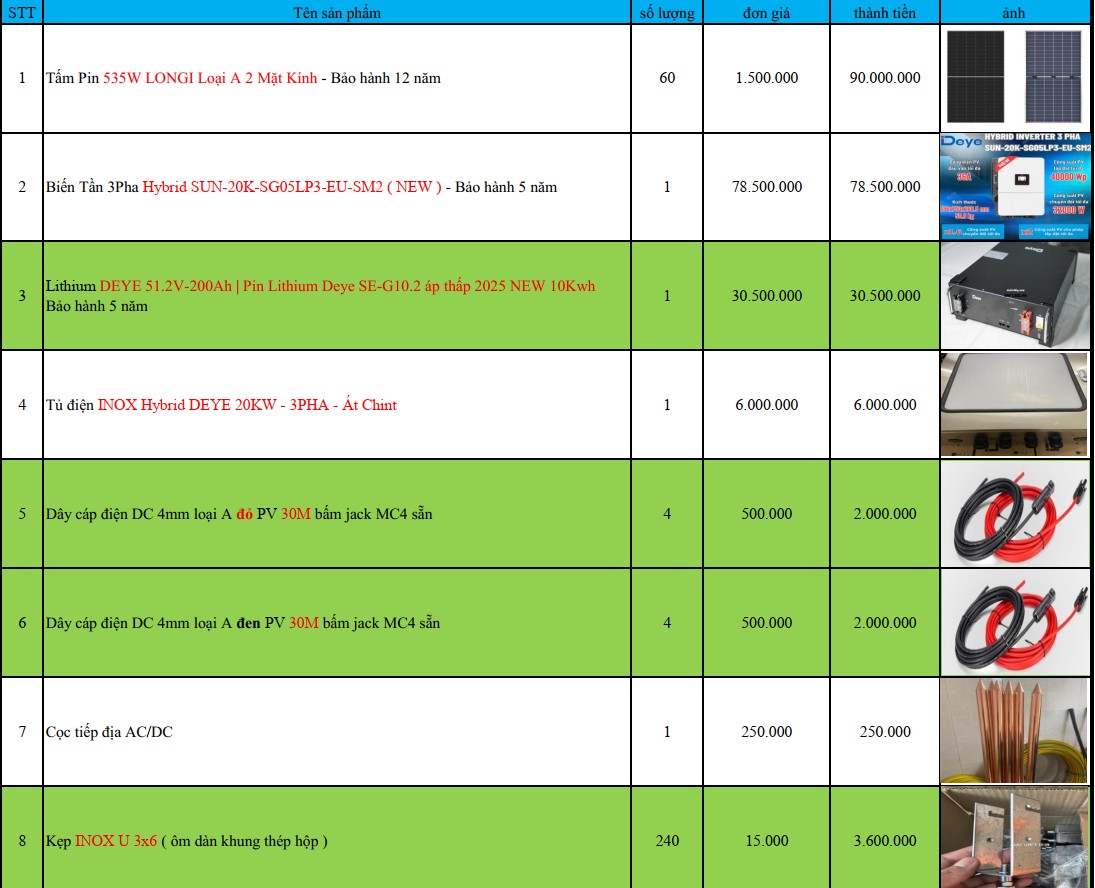1095x888 pixels.
Task: Click the Biến Tần unit price 78.500.000
Action: tap(766, 187)
